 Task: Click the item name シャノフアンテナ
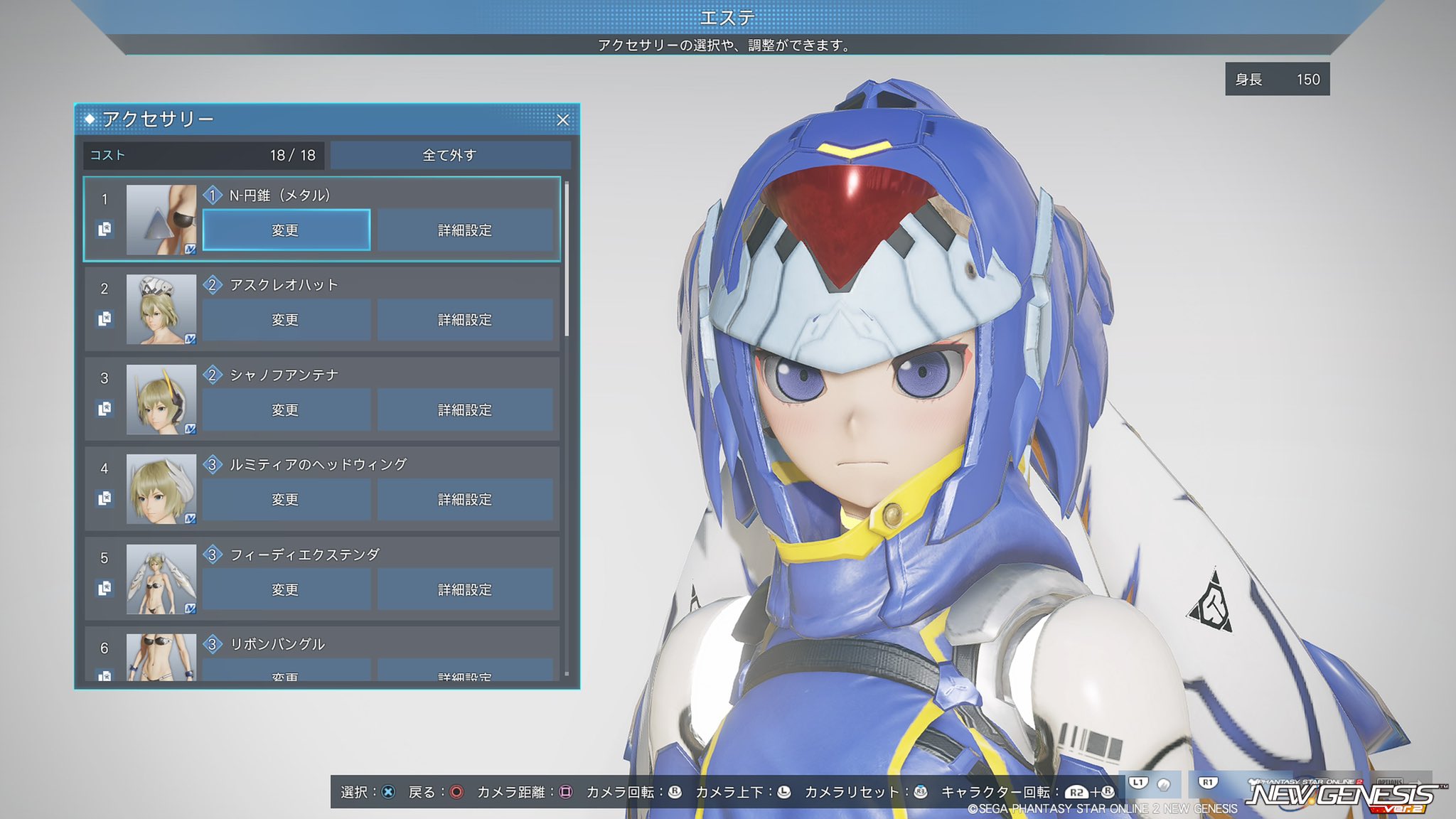click(284, 375)
